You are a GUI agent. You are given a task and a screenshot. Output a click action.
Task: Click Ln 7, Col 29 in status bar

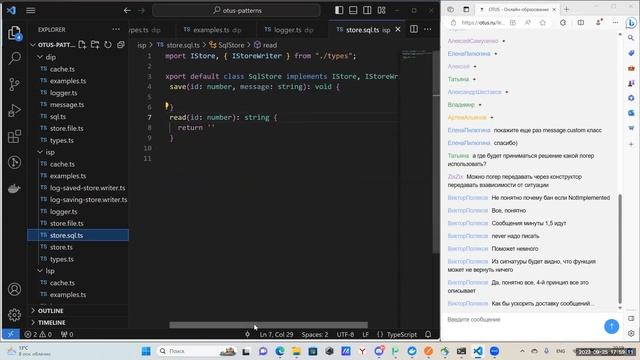coord(276,334)
